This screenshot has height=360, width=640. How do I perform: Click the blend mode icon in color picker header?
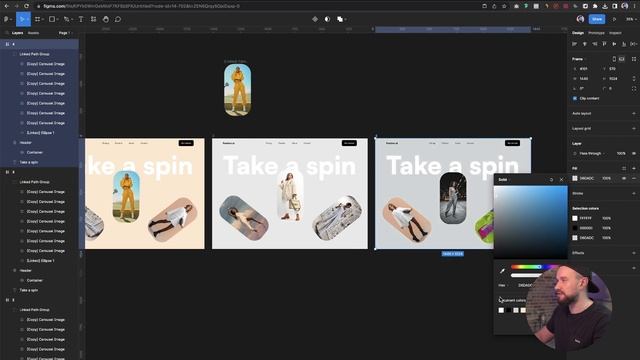tap(551, 180)
